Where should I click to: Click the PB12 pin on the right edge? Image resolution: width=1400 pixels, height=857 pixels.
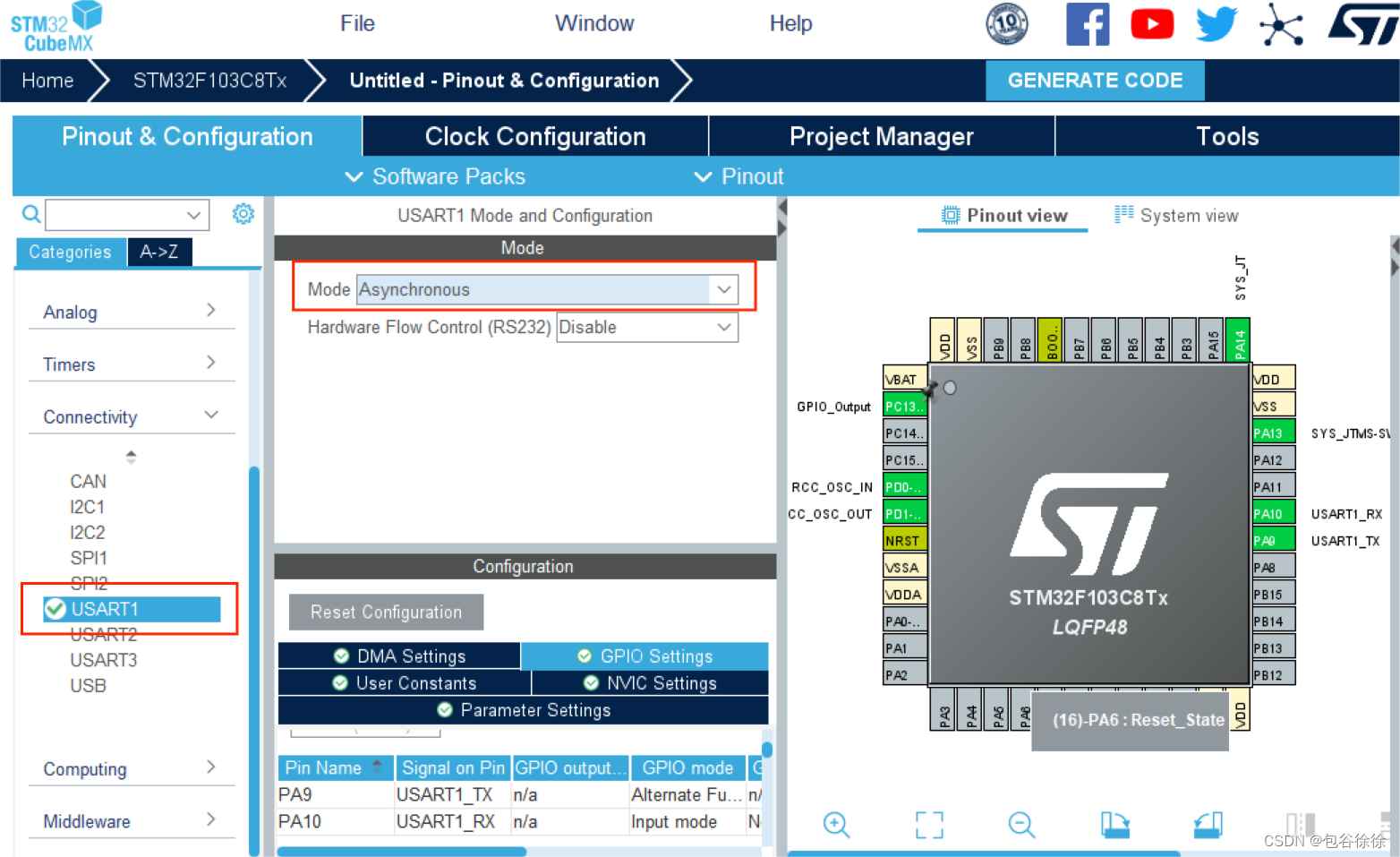1273,674
